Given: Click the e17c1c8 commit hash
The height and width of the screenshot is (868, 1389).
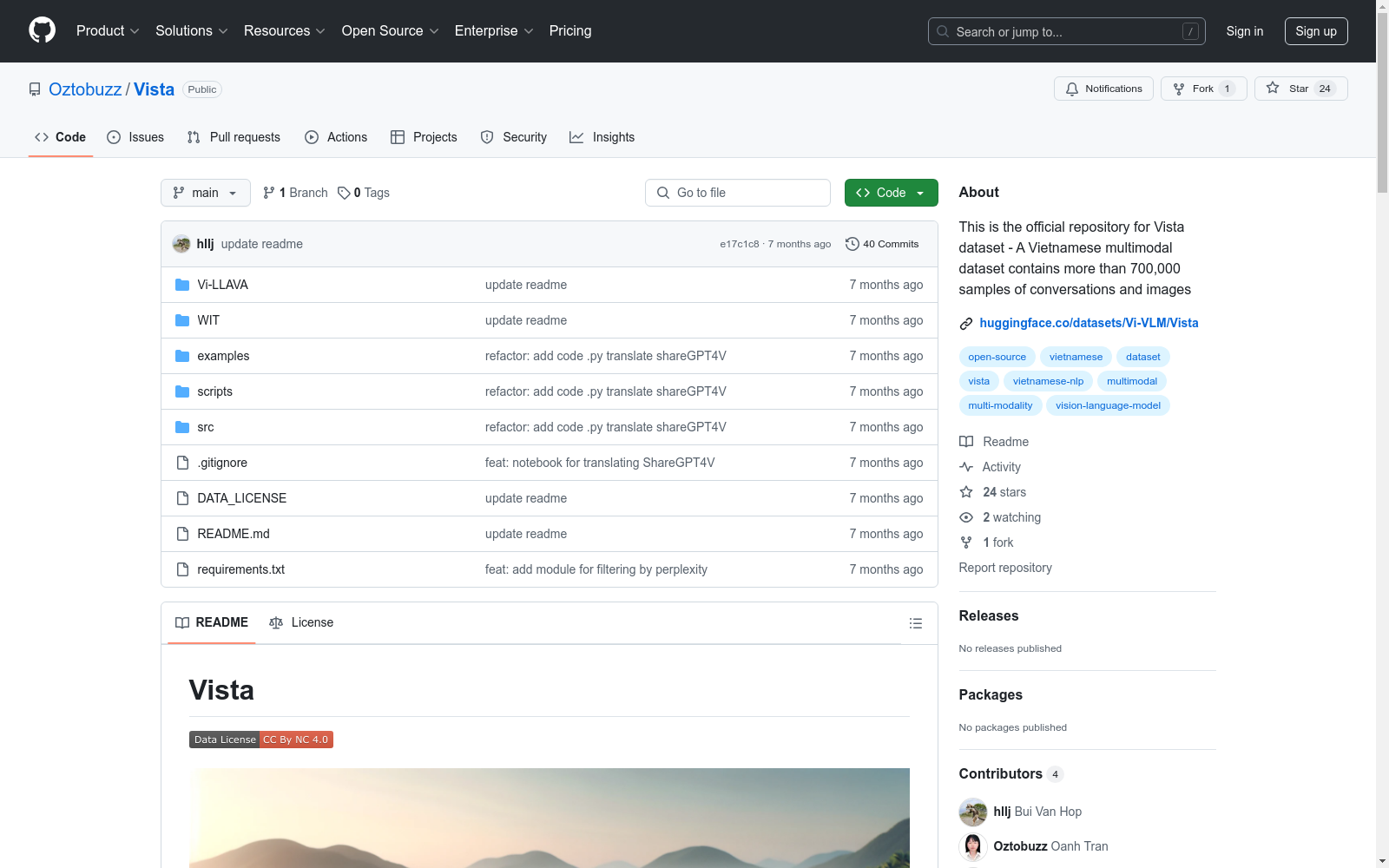Looking at the screenshot, I should click(740, 244).
